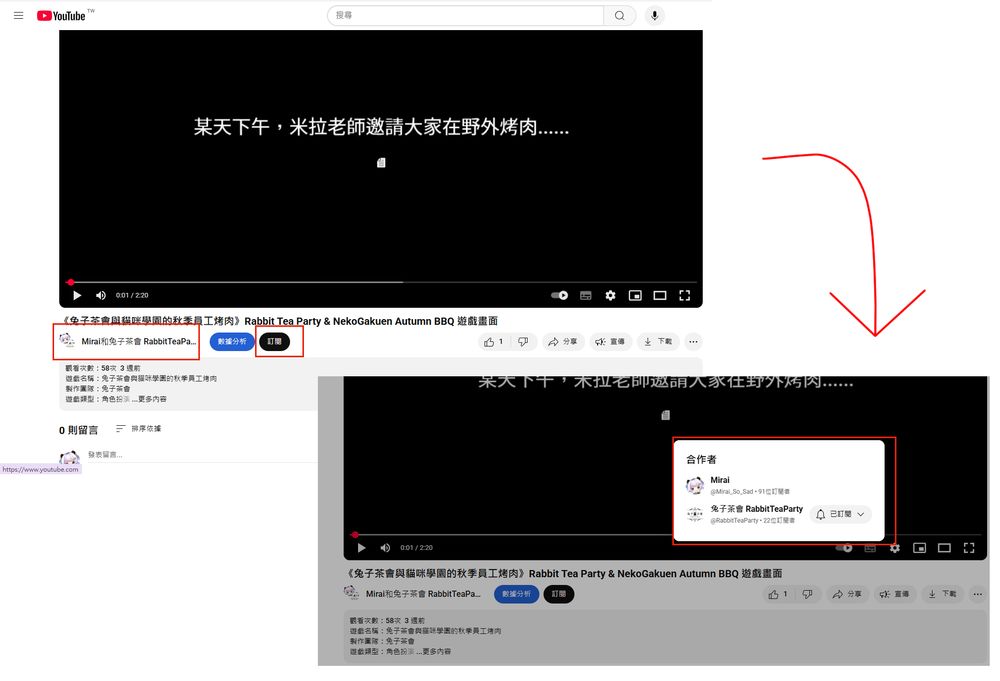Click the black 訂閱 button in dimmed screenshot
Screen dimensions: 1000x681
[559, 594]
